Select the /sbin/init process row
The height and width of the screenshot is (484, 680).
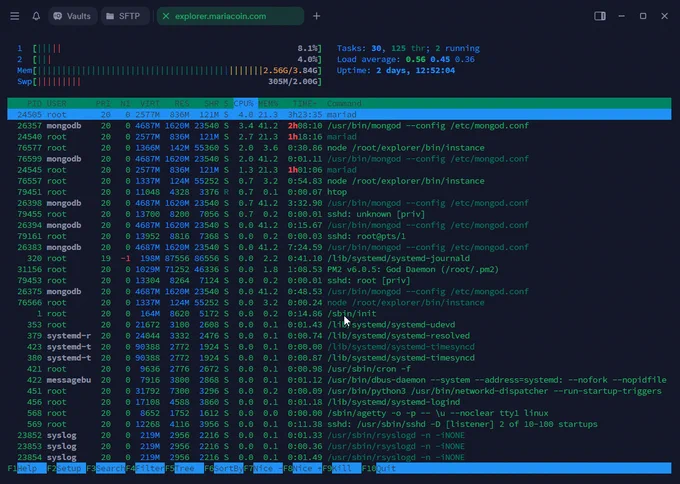coord(339,314)
